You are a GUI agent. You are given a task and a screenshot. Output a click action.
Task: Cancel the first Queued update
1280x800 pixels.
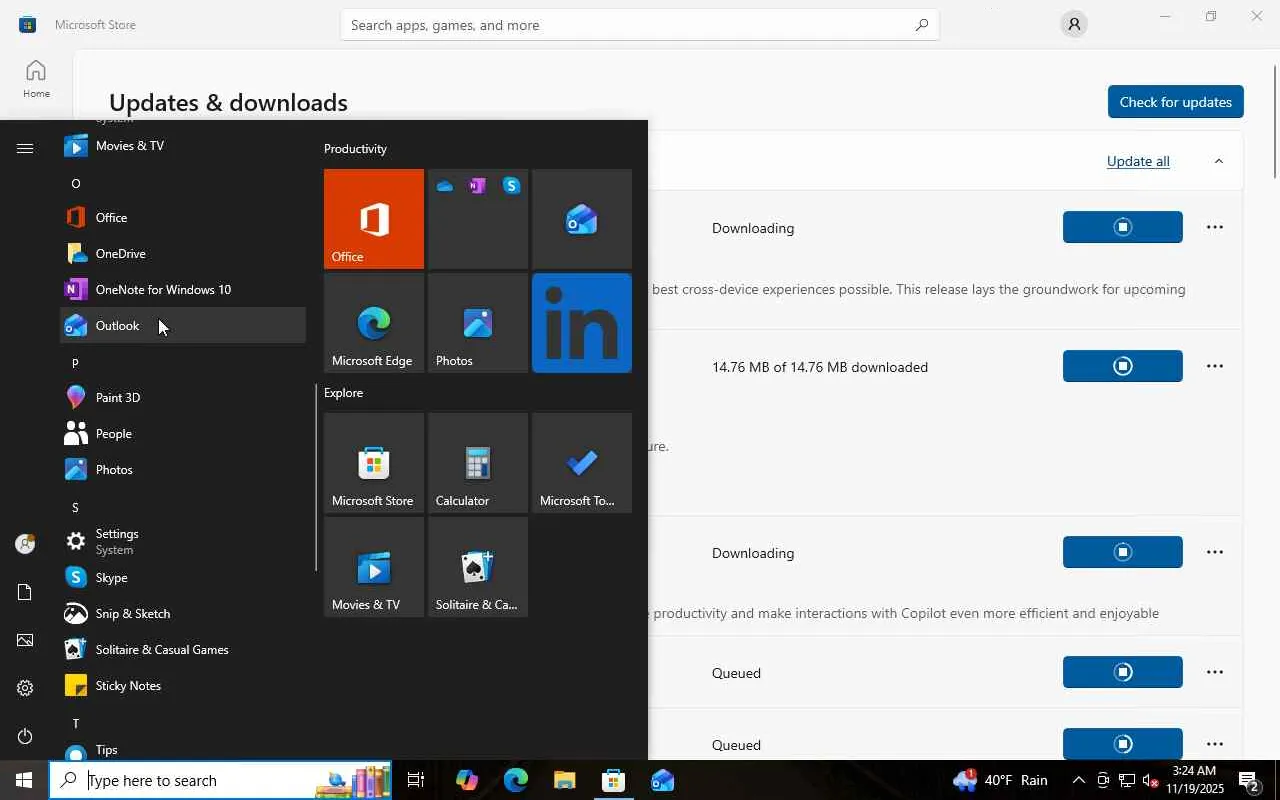coord(1123,672)
